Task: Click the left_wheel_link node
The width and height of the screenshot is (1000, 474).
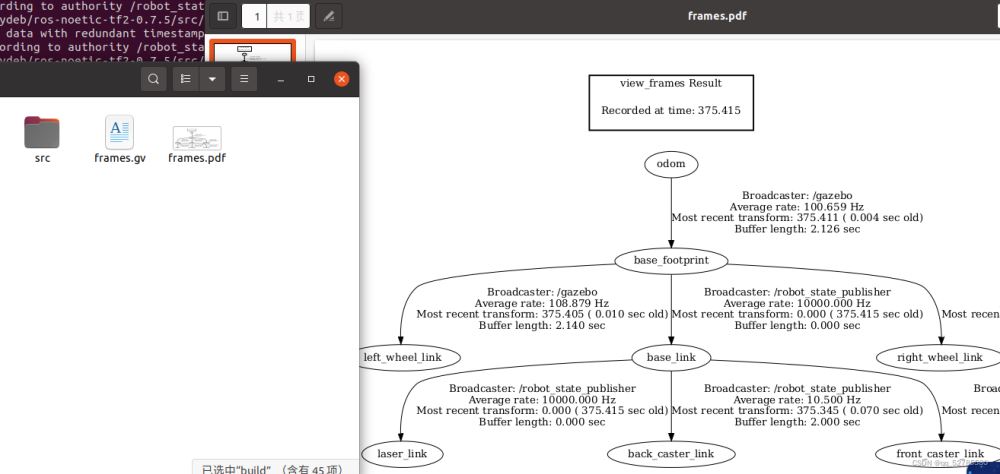Action: [x=409, y=357]
